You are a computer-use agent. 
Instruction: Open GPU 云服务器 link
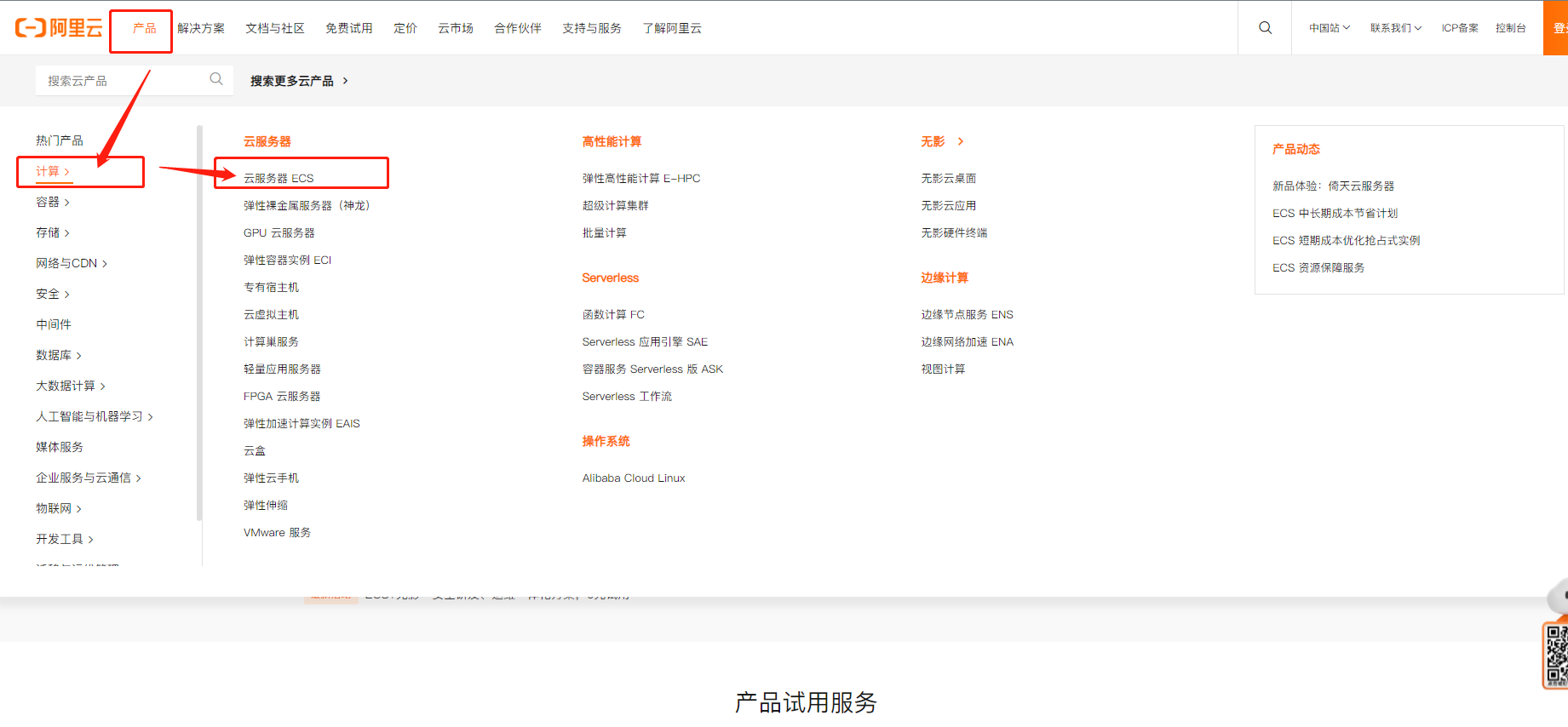pos(279,232)
